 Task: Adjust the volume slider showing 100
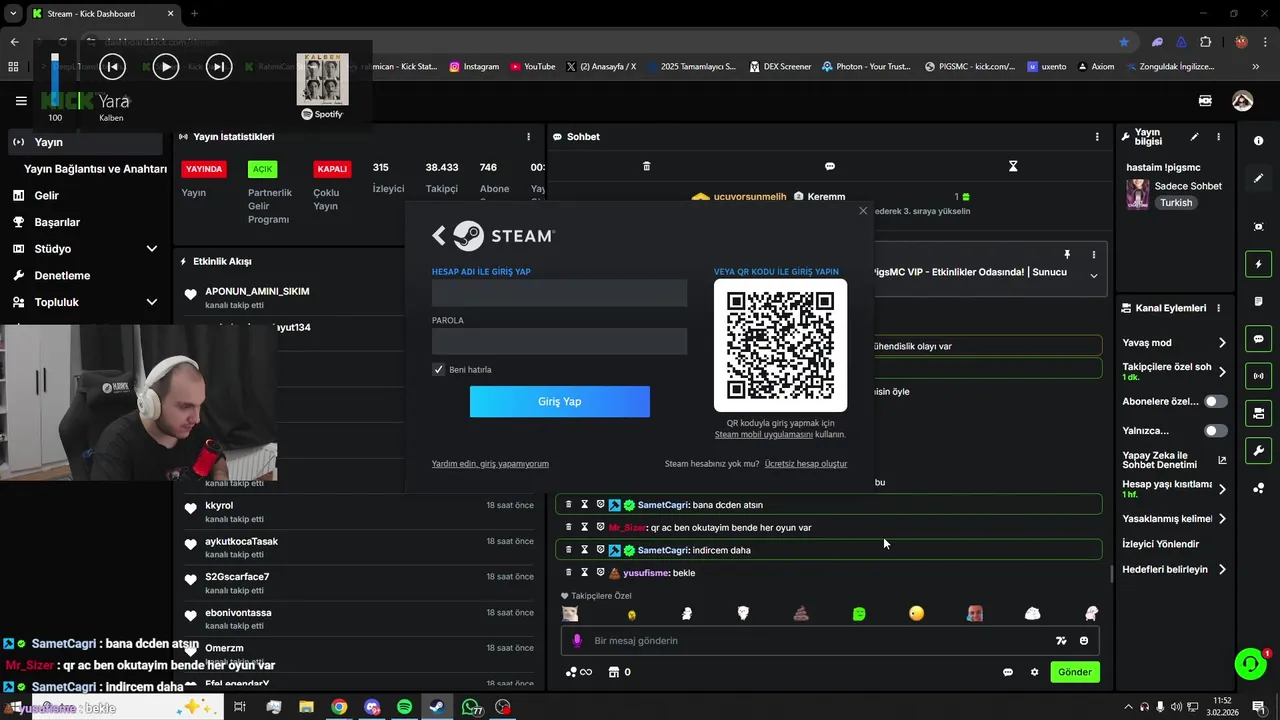pos(55,81)
